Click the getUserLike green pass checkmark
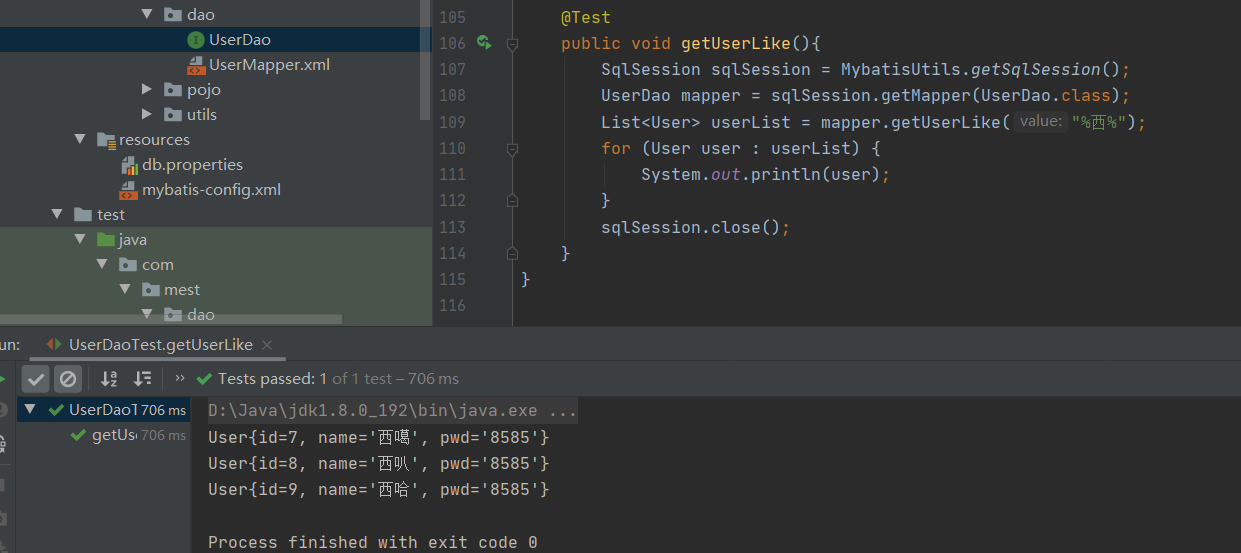The image size is (1241, 553). click(80, 435)
